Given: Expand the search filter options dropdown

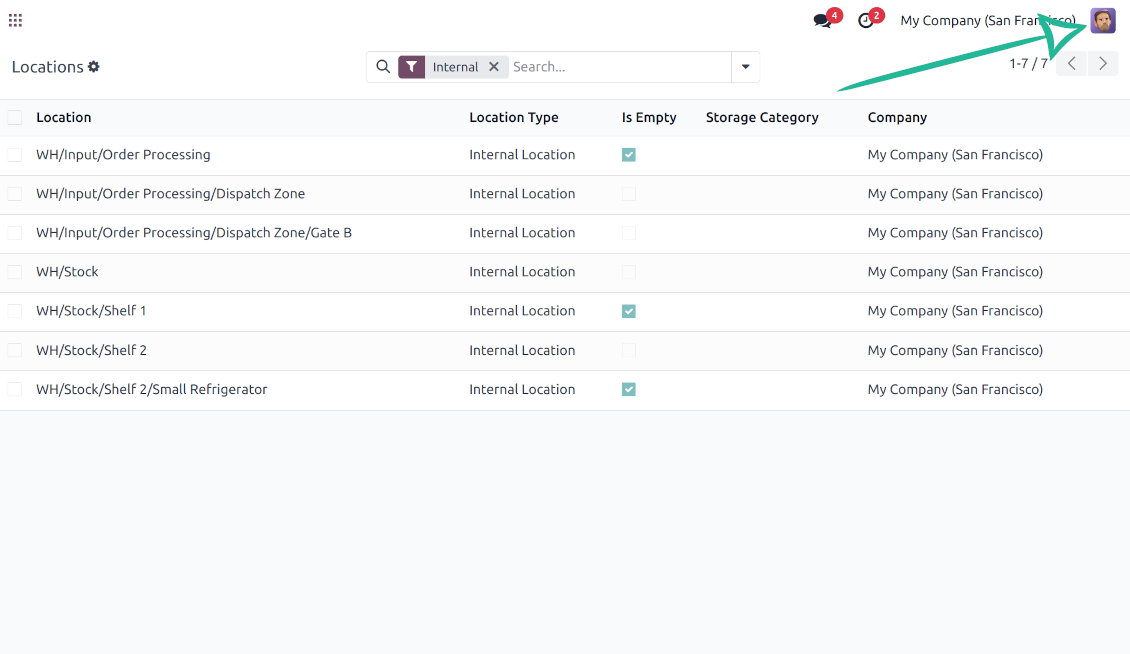Looking at the screenshot, I should [746, 67].
